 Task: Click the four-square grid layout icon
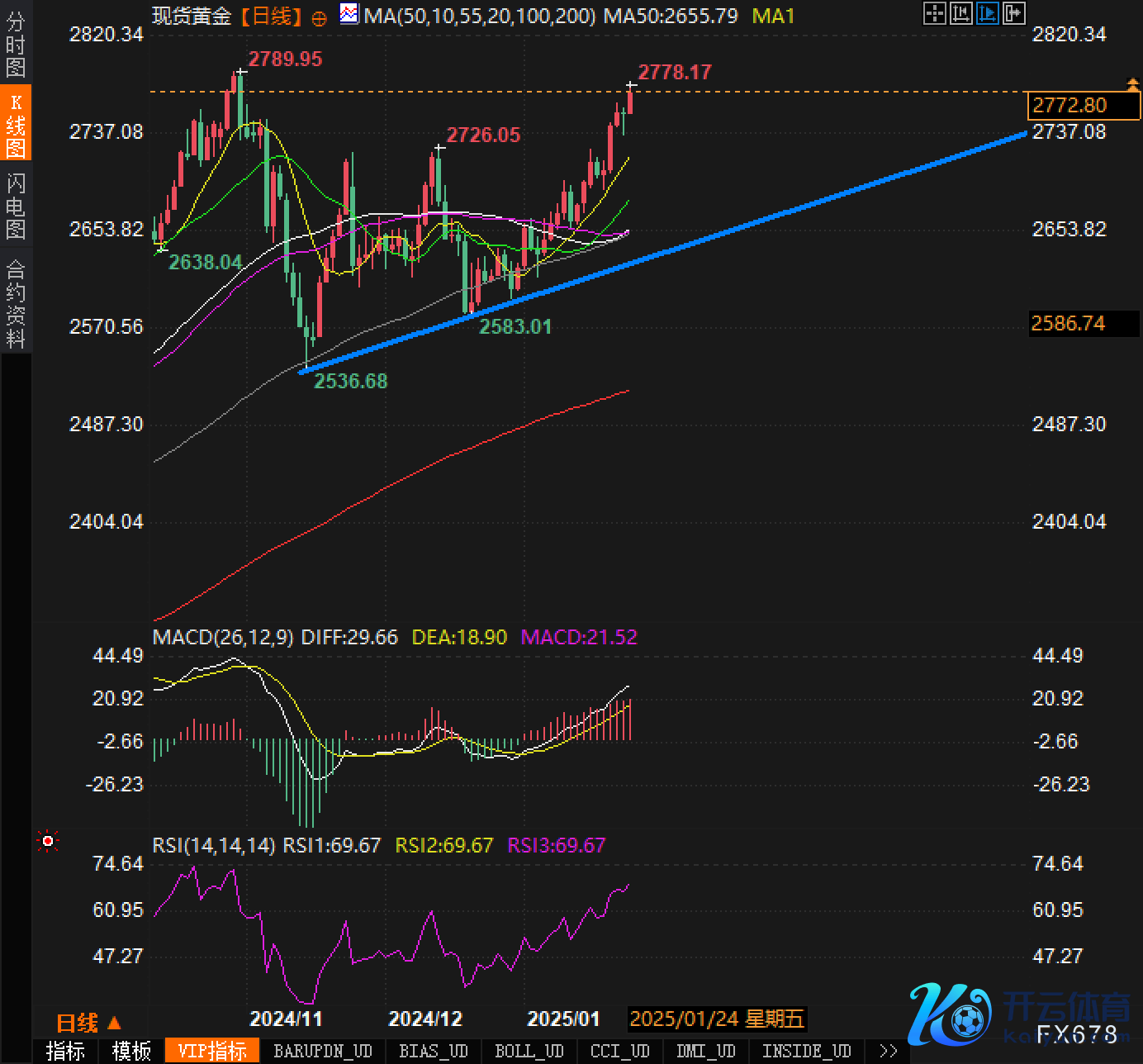click(x=934, y=13)
